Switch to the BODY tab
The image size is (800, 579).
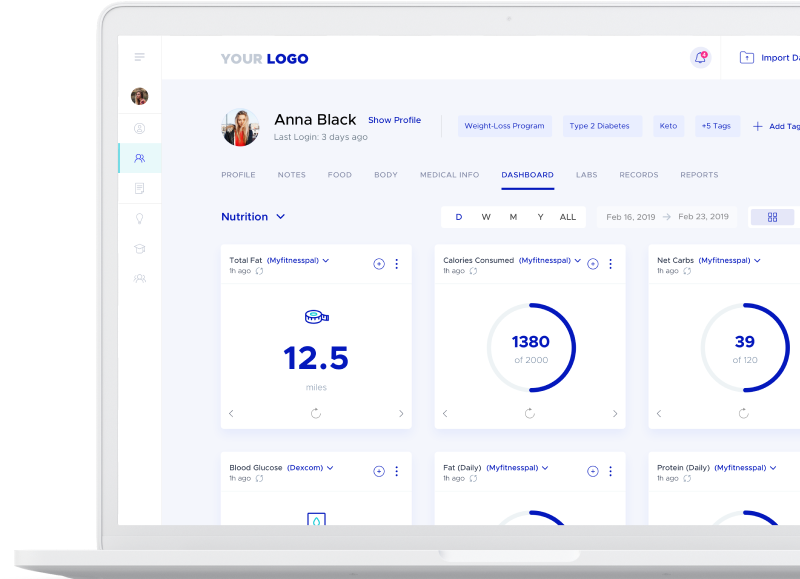click(386, 175)
